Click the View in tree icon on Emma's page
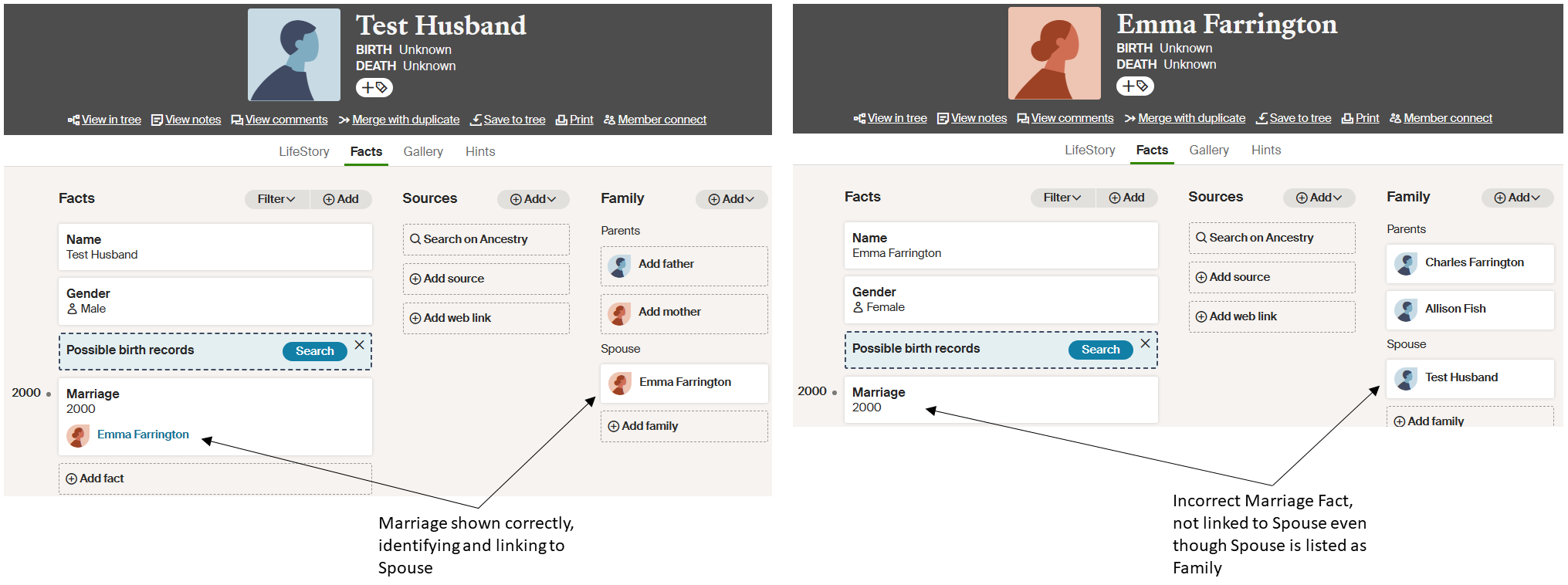Screen dimensions: 1568x585 point(859,119)
